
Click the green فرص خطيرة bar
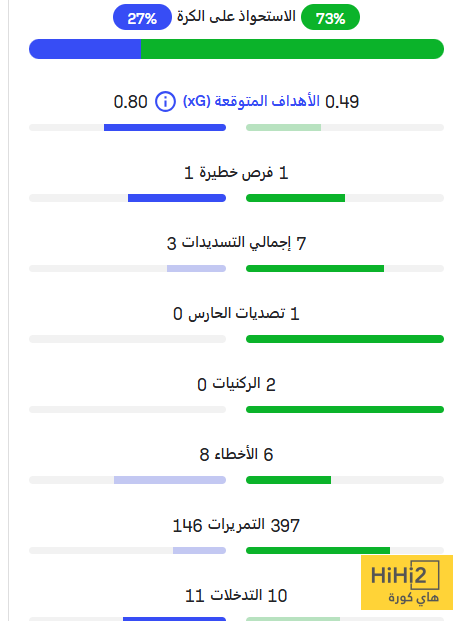pos(295,198)
